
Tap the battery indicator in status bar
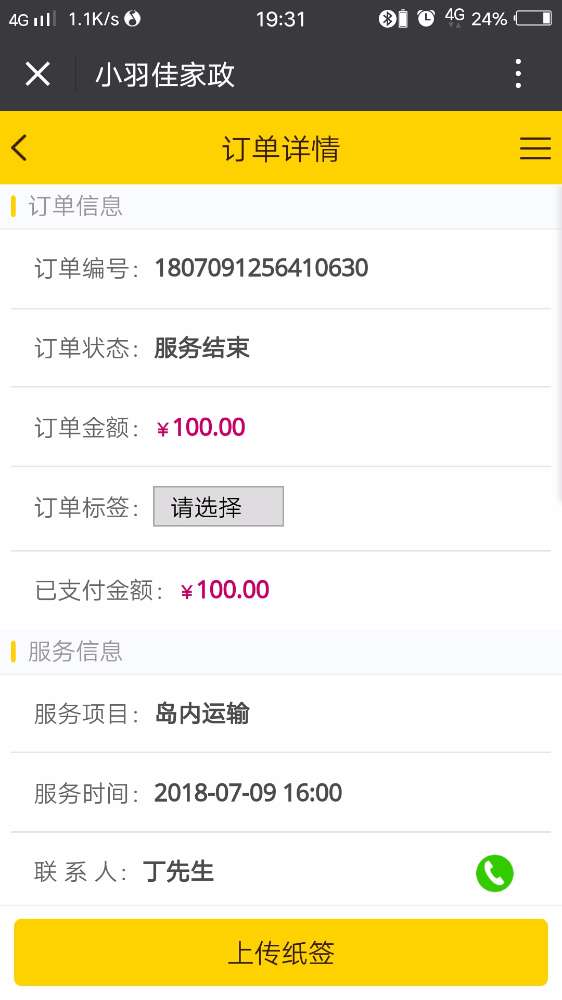tap(535, 18)
